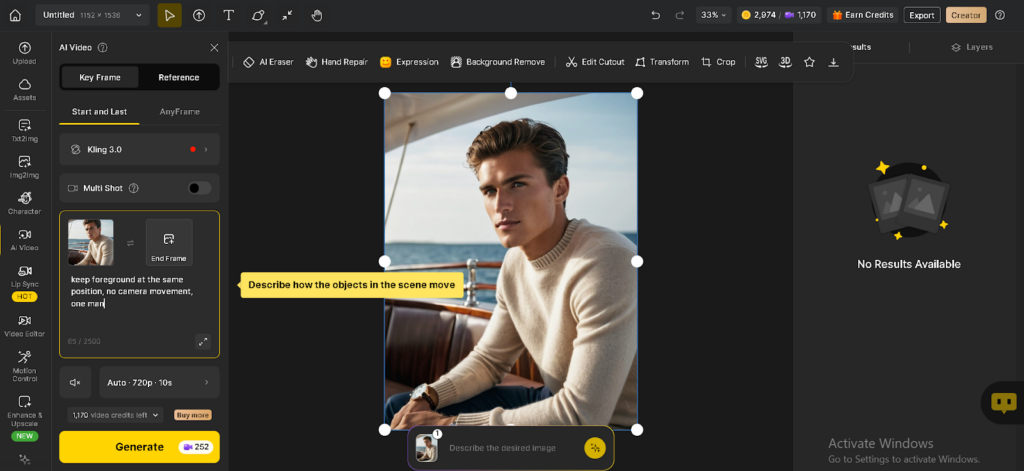Toggle the audio mute button

click(x=75, y=382)
